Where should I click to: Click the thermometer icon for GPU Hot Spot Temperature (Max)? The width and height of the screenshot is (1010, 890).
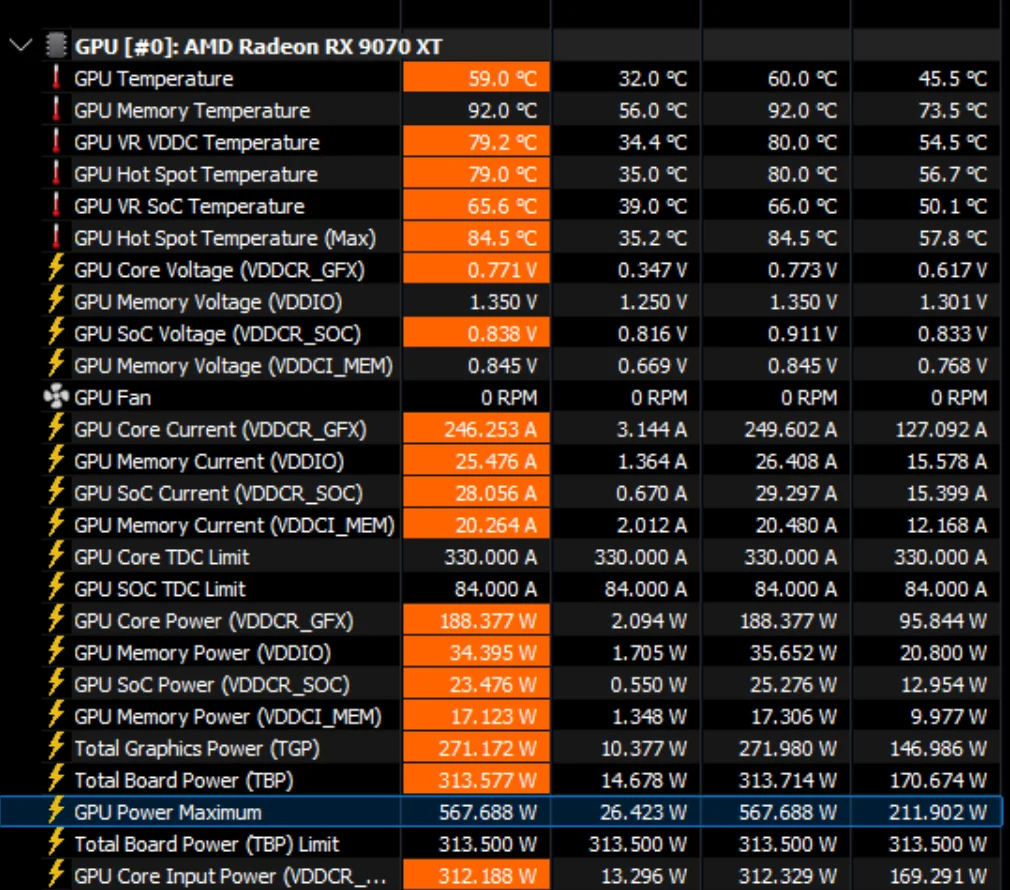click(x=56, y=238)
